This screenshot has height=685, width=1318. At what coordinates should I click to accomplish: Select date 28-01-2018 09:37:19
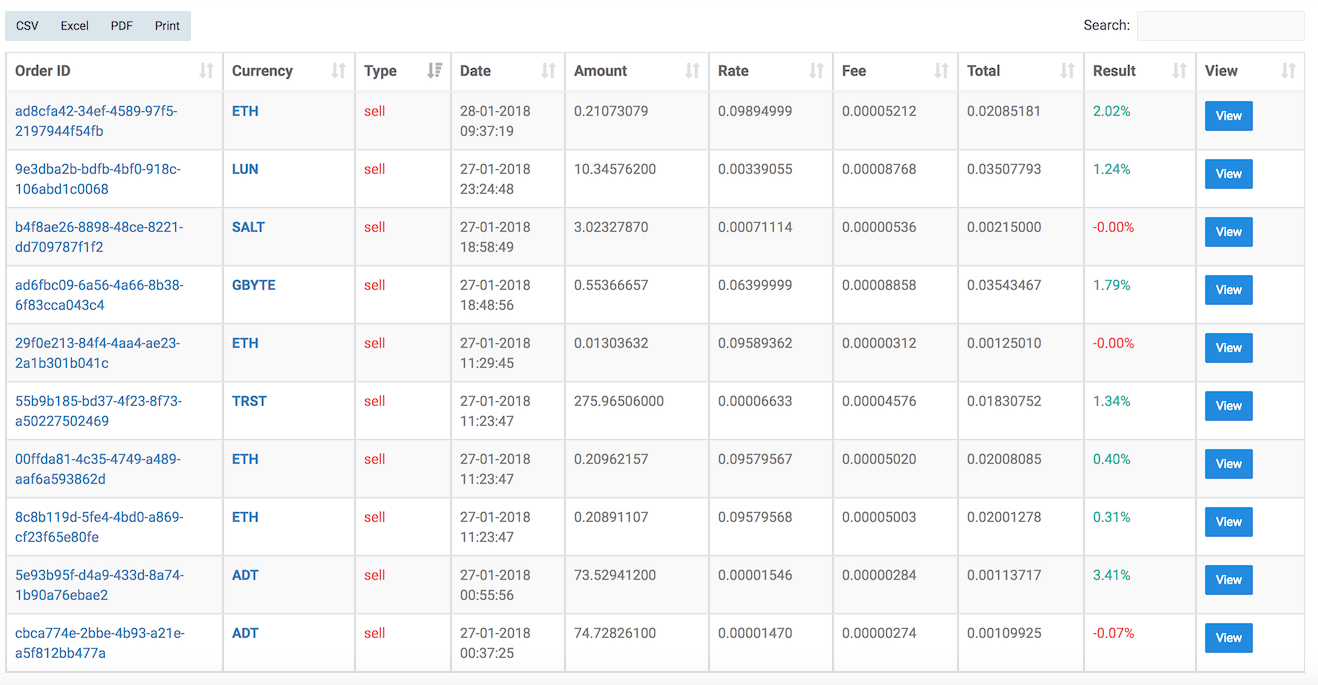(x=495, y=121)
